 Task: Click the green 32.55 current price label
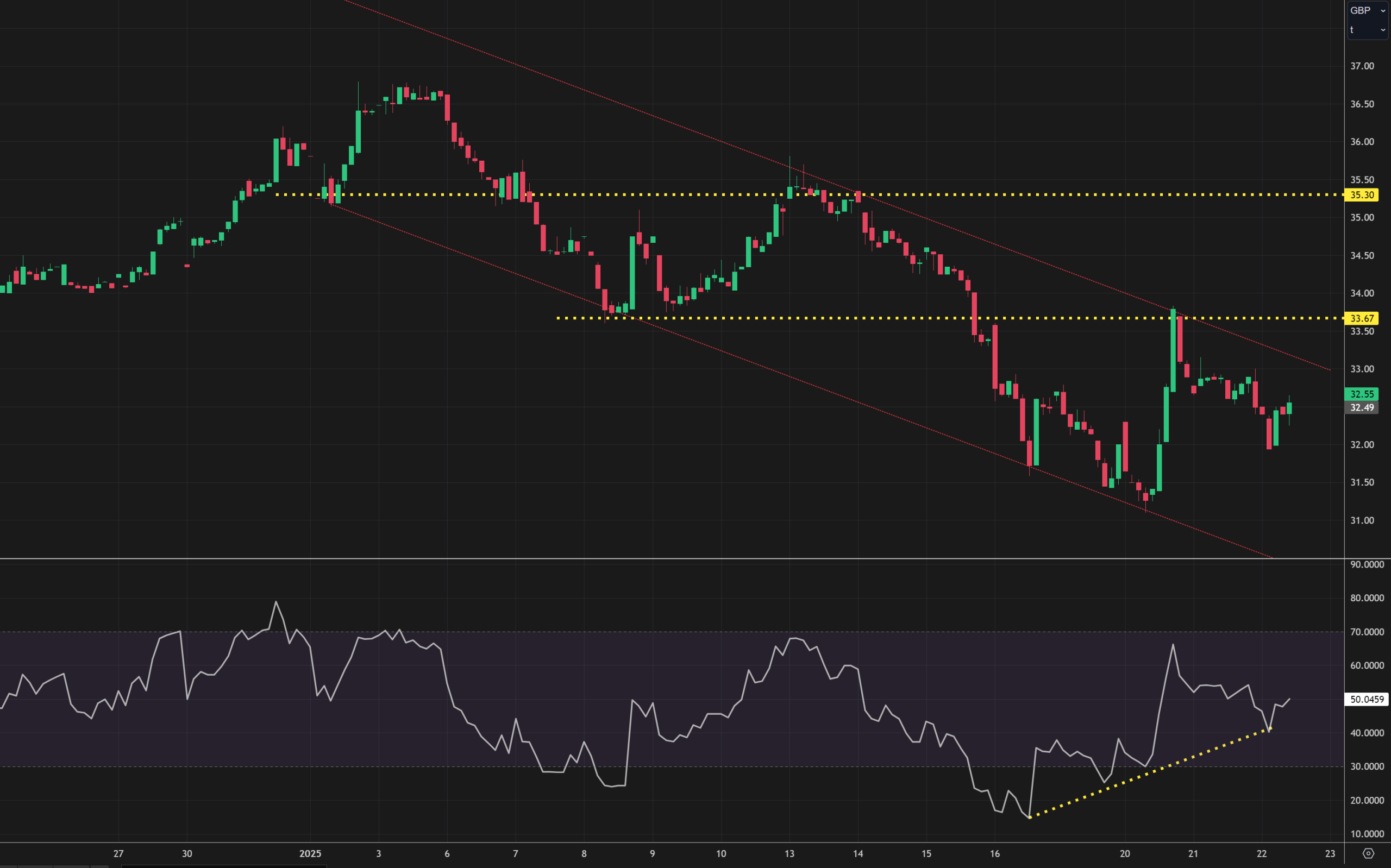pos(1362,394)
